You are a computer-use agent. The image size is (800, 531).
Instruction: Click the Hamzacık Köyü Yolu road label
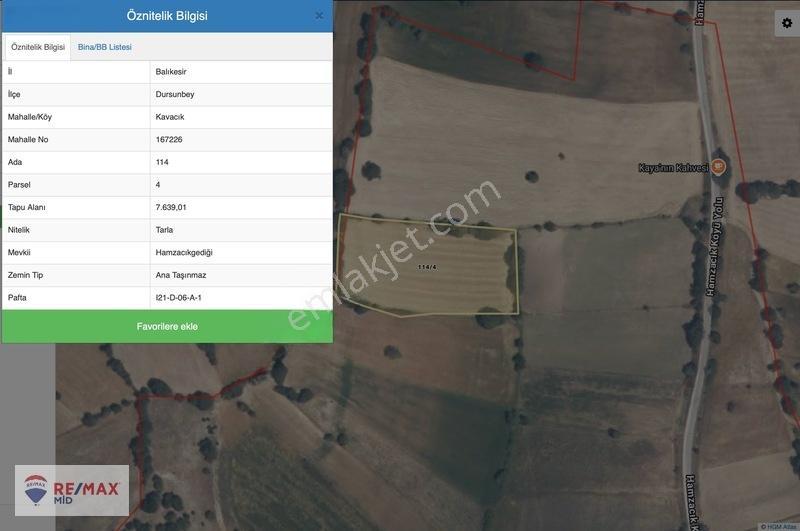point(714,246)
